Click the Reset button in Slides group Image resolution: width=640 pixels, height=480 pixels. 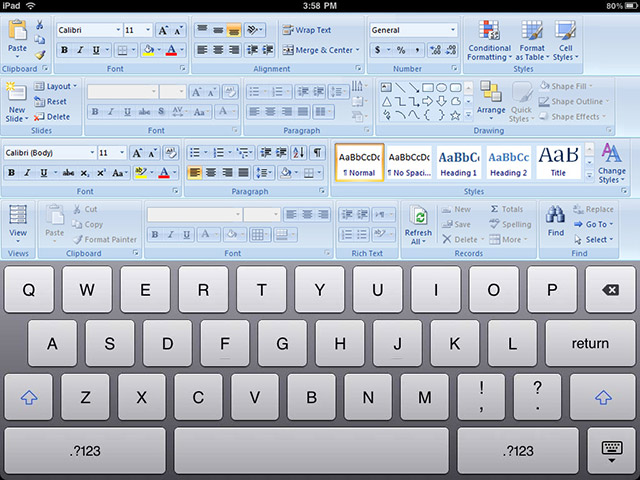pyautogui.click(x=51, y=101)
